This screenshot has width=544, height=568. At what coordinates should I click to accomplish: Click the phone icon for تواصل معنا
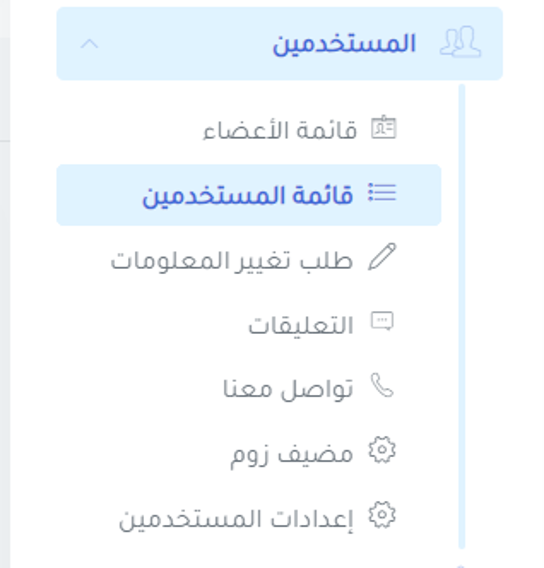(382, 385)
